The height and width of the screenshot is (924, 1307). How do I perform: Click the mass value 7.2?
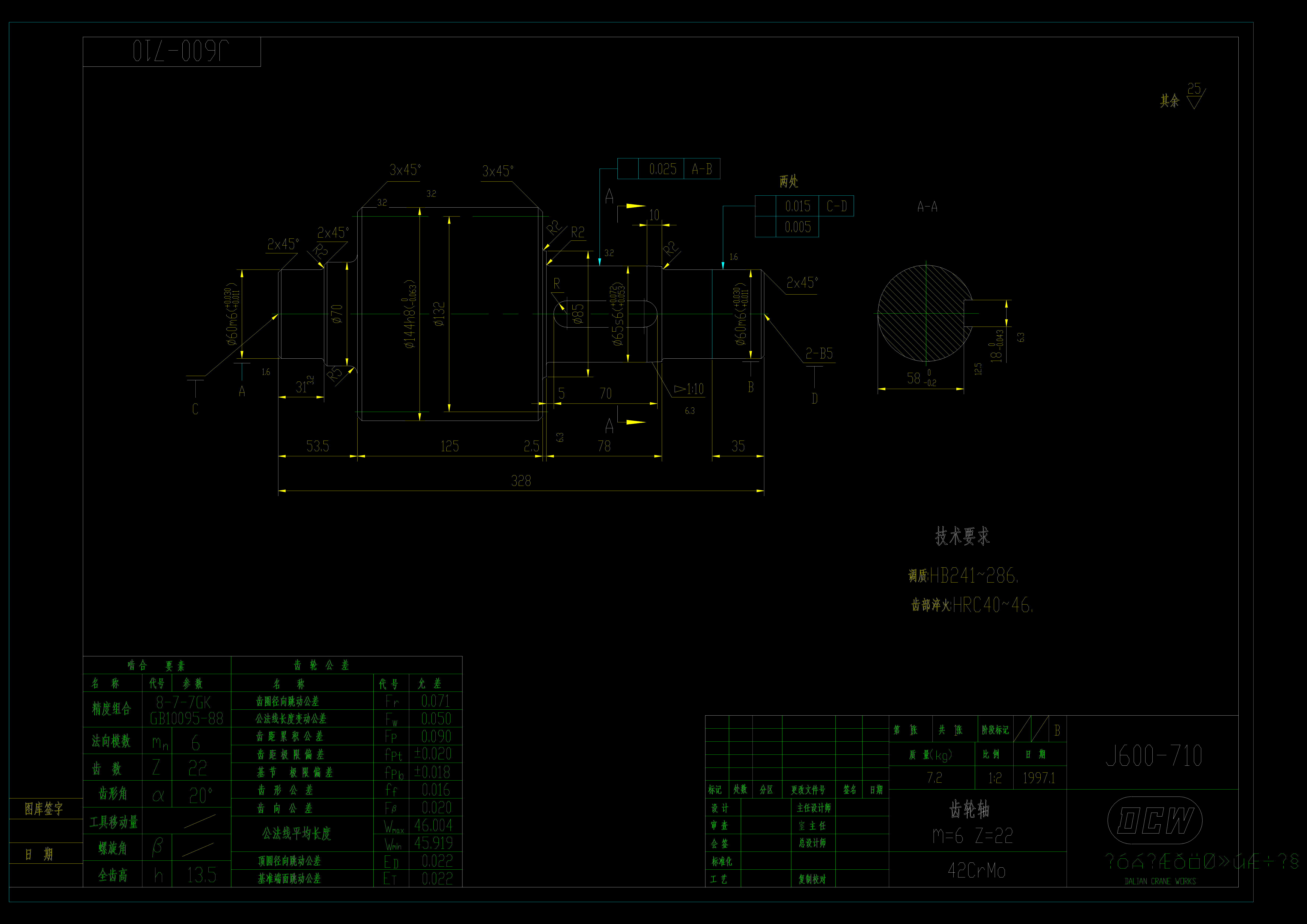[x=934, y=778]
